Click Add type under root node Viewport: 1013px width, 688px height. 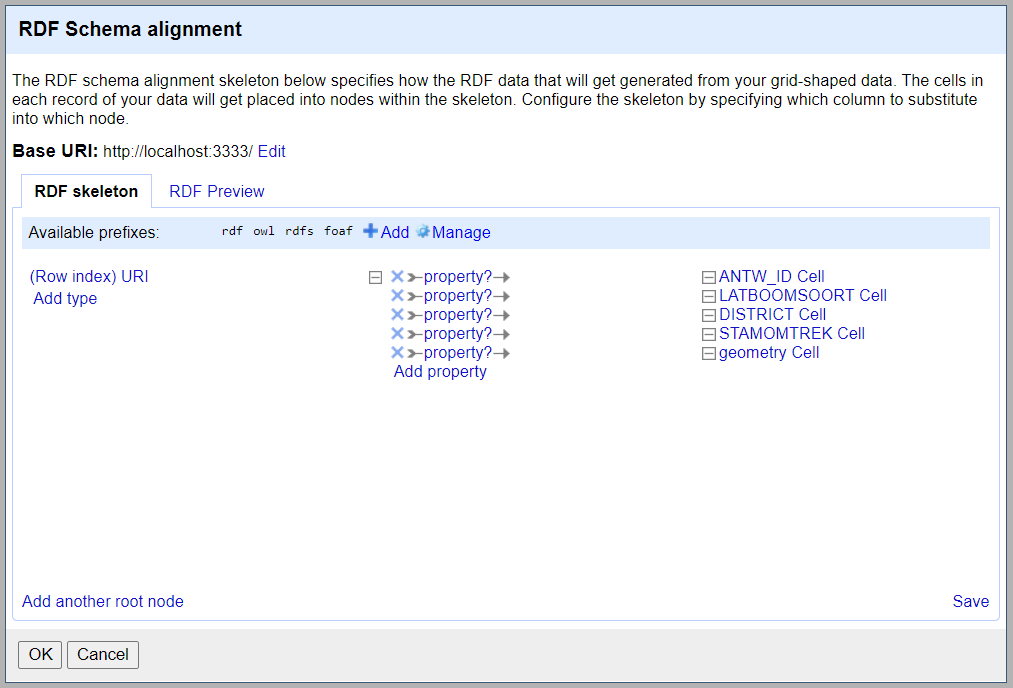(x=65, y=299)
